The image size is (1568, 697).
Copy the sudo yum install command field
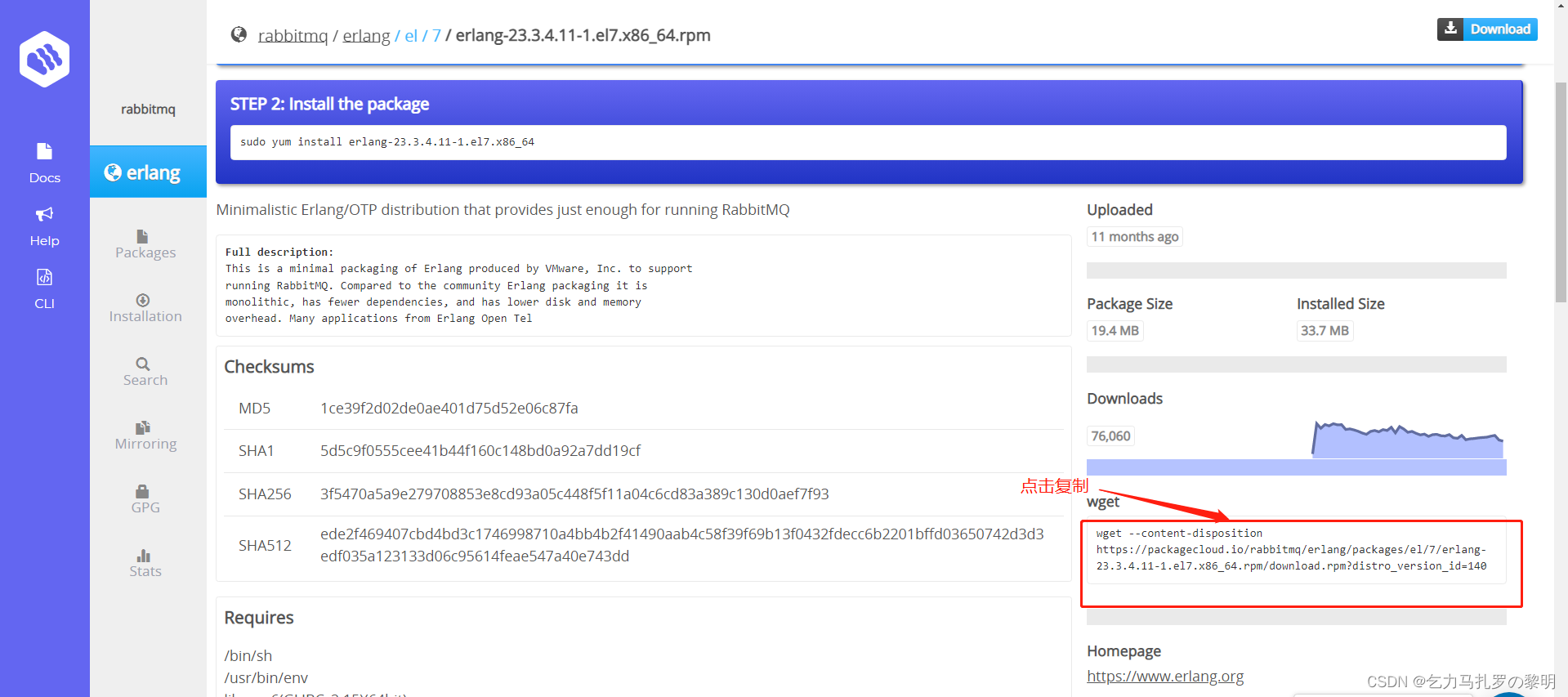pos(868,142)
